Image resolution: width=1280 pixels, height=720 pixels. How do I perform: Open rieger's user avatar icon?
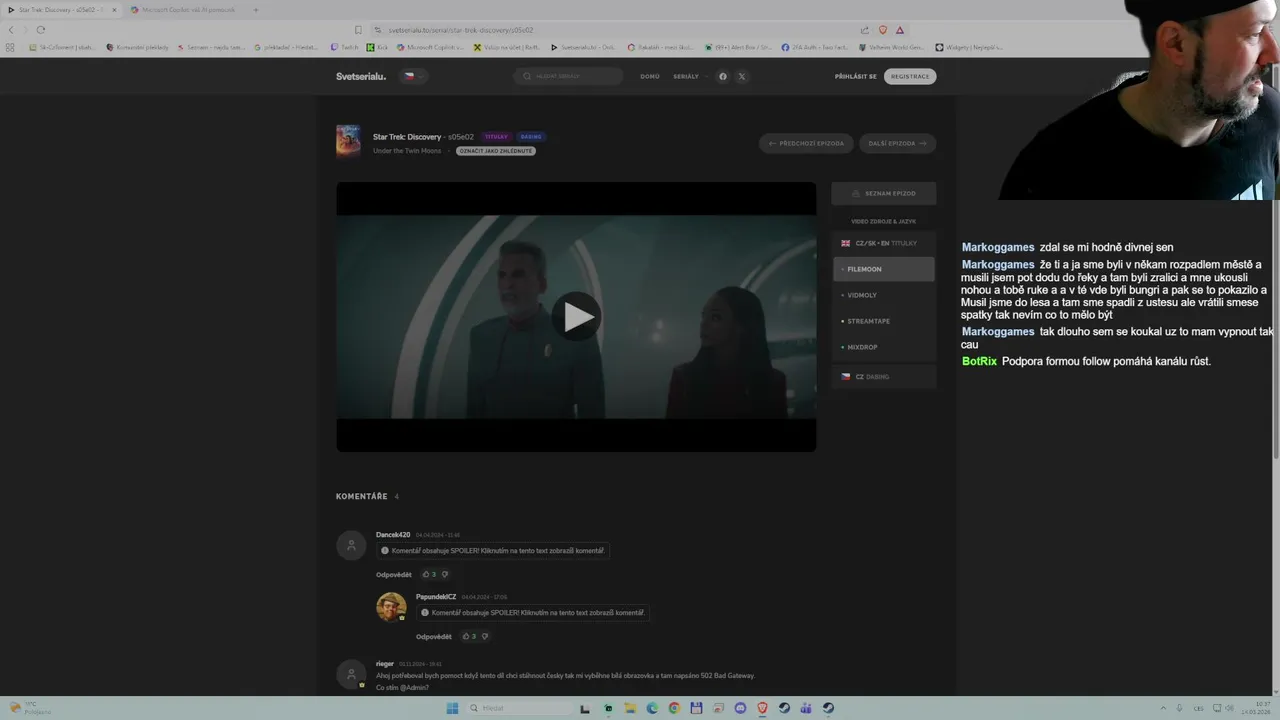click(x=351, y=674)
